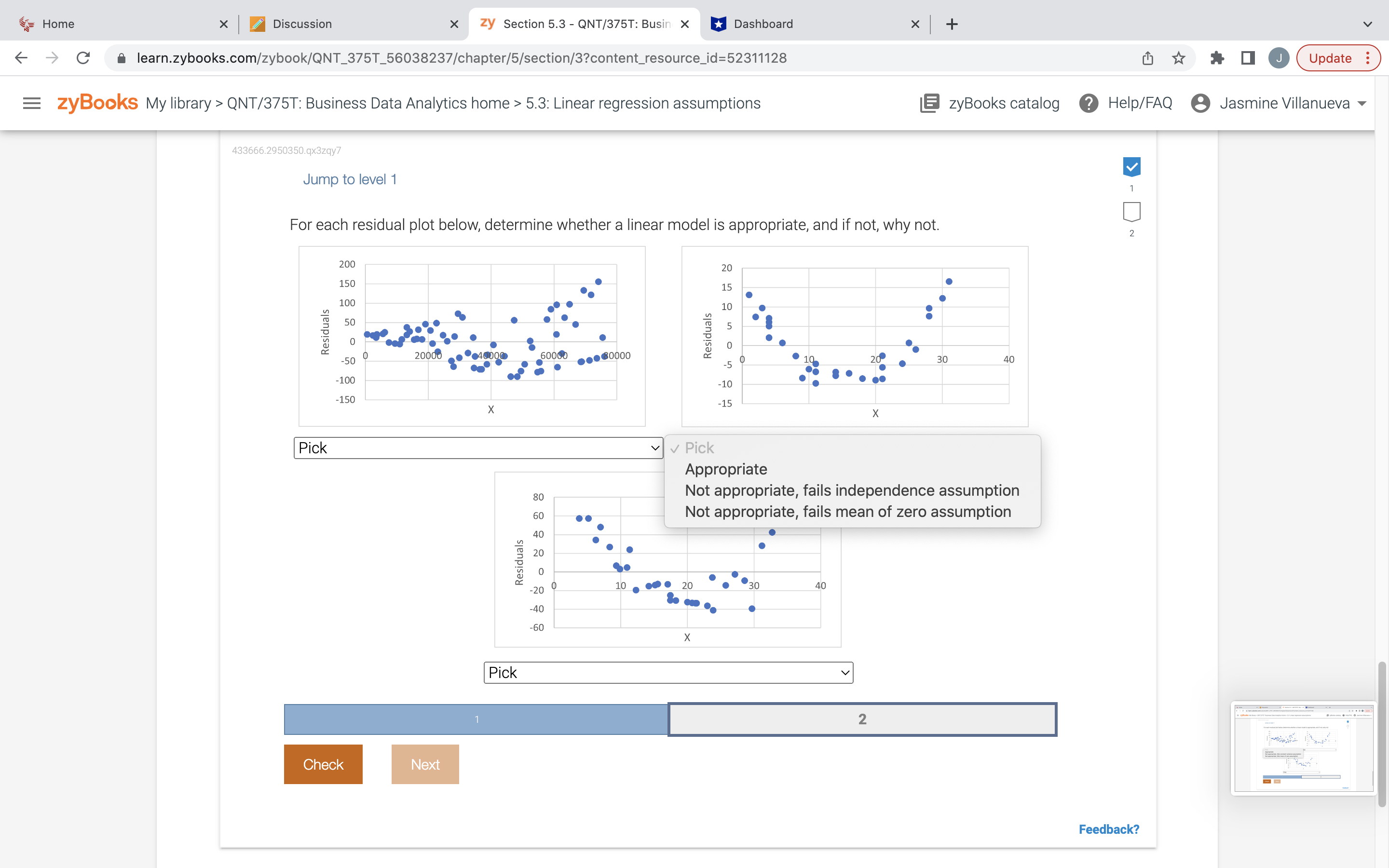Toggle Chrome side panel icon
The image size is (1389, 868).
pos(1248,58)
